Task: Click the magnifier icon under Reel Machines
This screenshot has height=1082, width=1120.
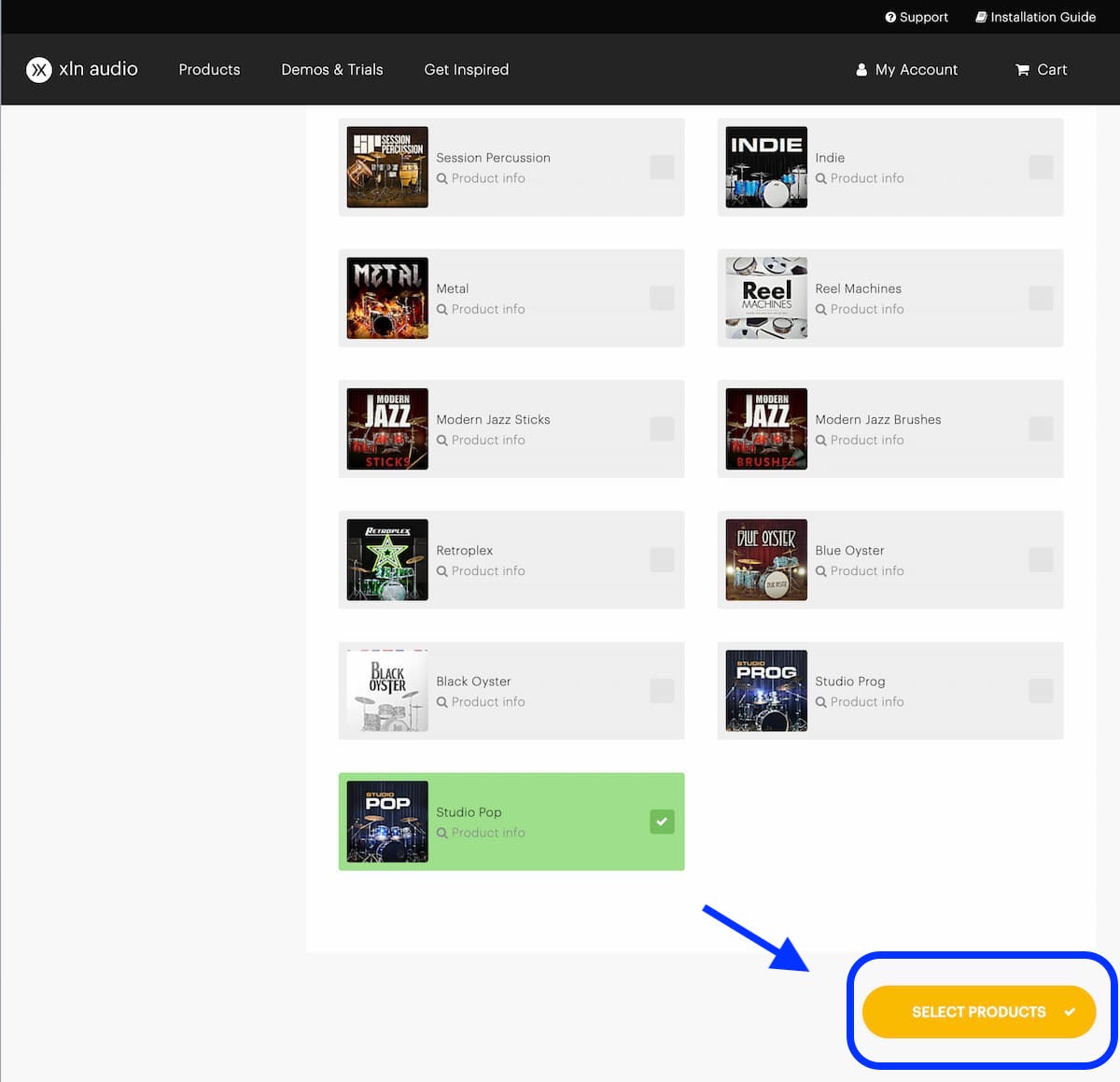Action: coord(821,309)
